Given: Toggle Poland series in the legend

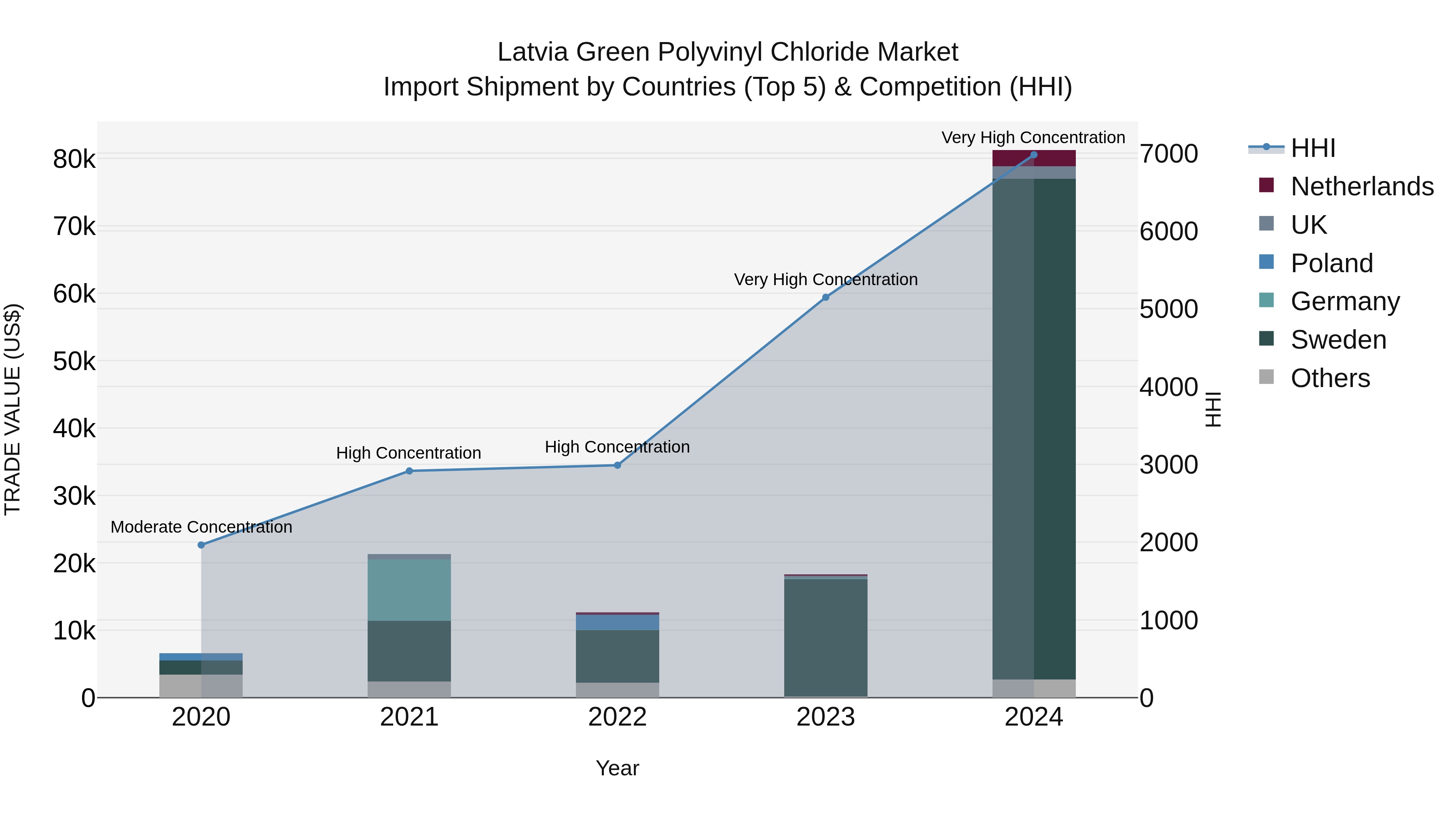Looking at the screenshot, I should 1316,263.
